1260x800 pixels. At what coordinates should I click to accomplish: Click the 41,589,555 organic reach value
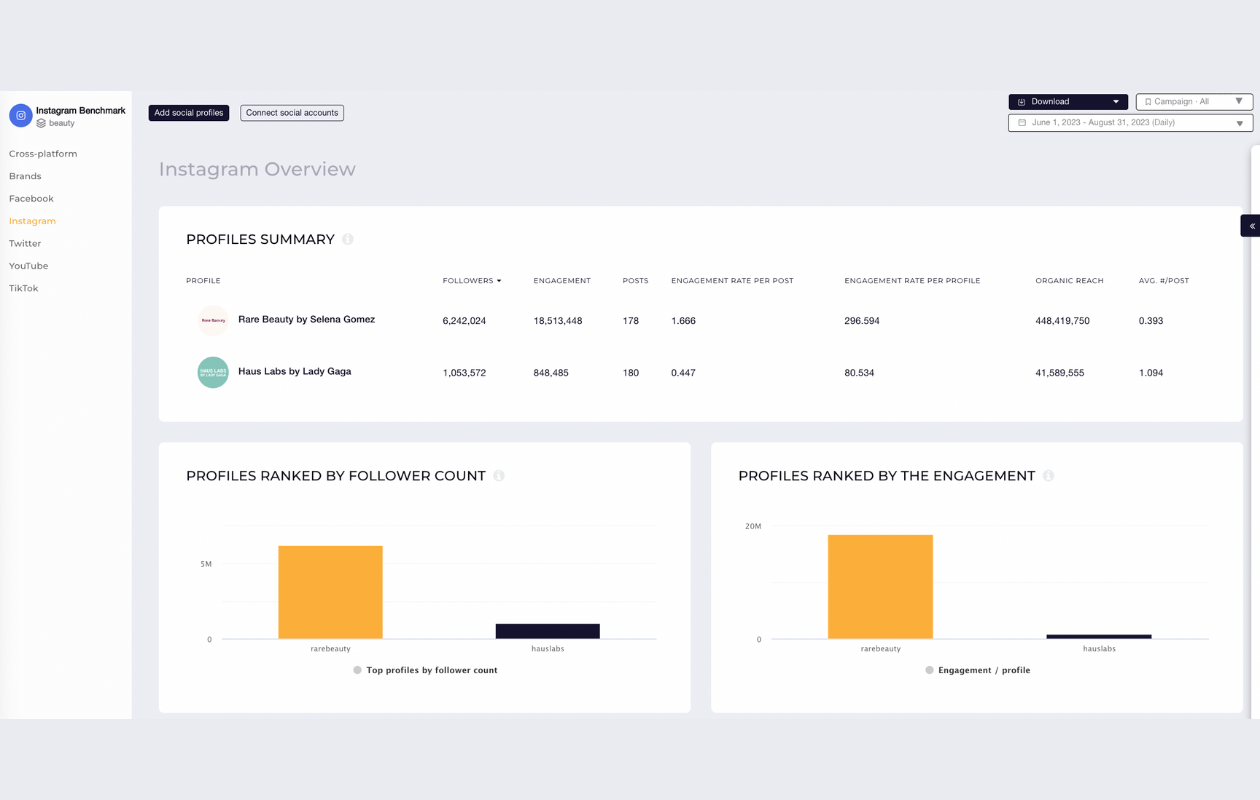[1059, 373]
